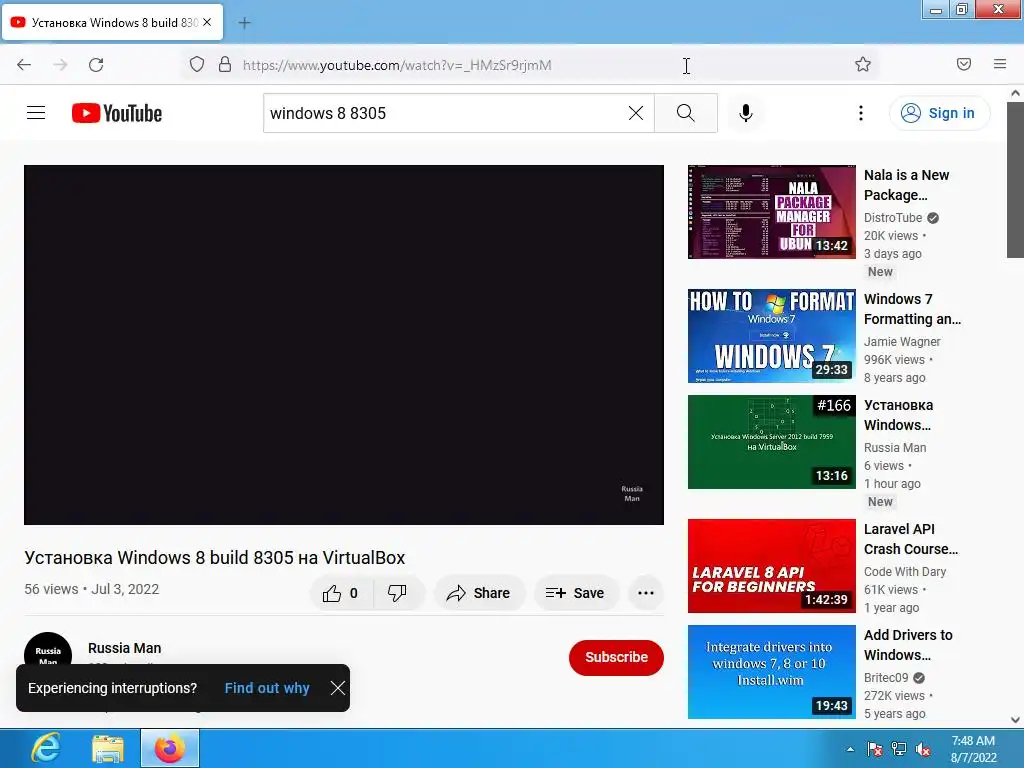Click the site security padlock icon
1024x768 pixels.
(x=225, y=65)
